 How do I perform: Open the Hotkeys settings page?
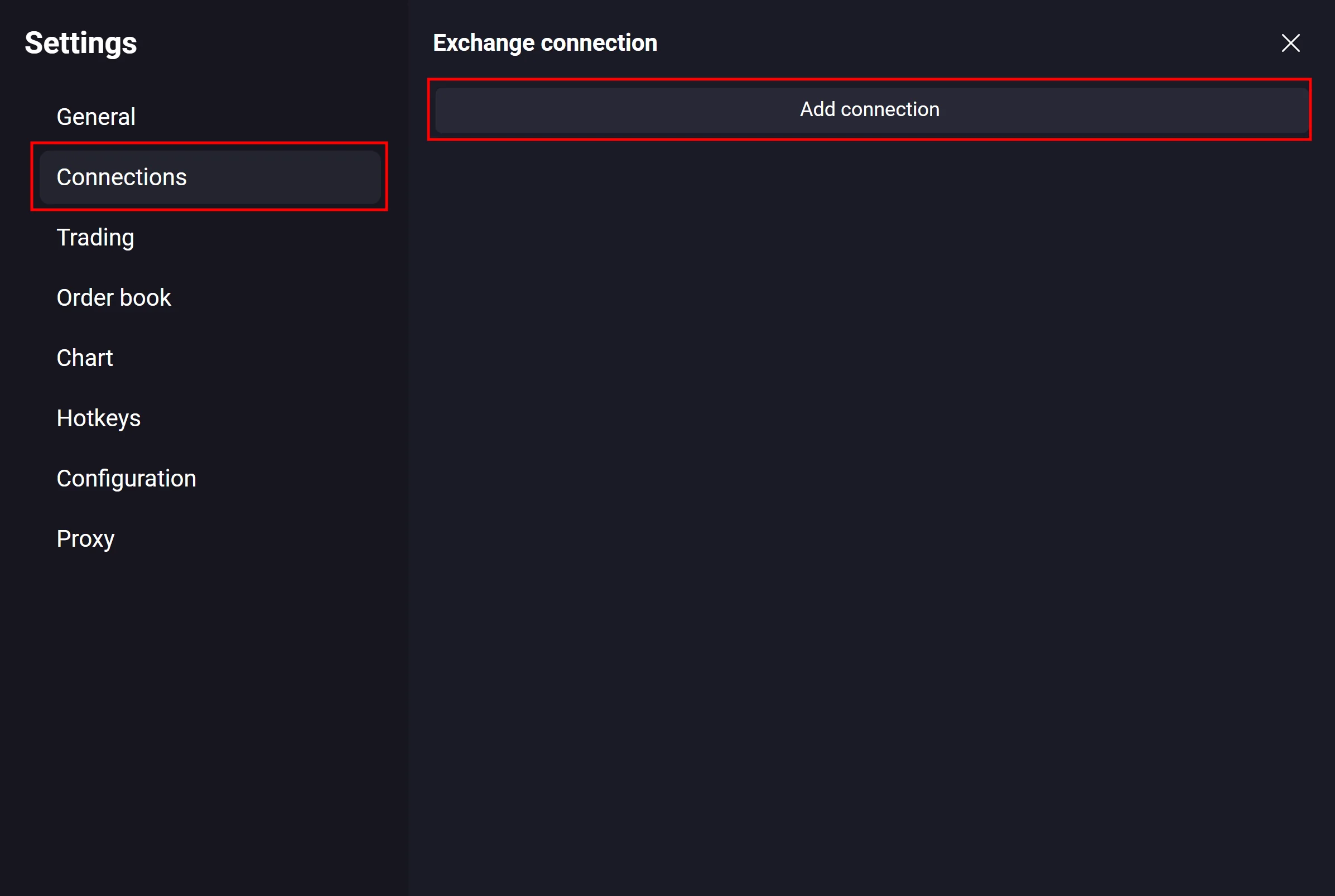[98, 418]
